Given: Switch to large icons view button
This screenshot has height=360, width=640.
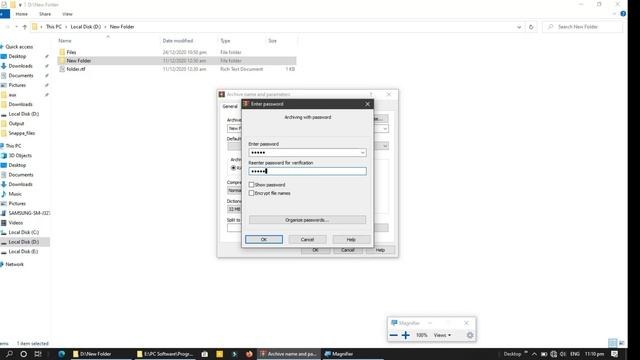Looking at the screenshot, I should tap(621, 343).
